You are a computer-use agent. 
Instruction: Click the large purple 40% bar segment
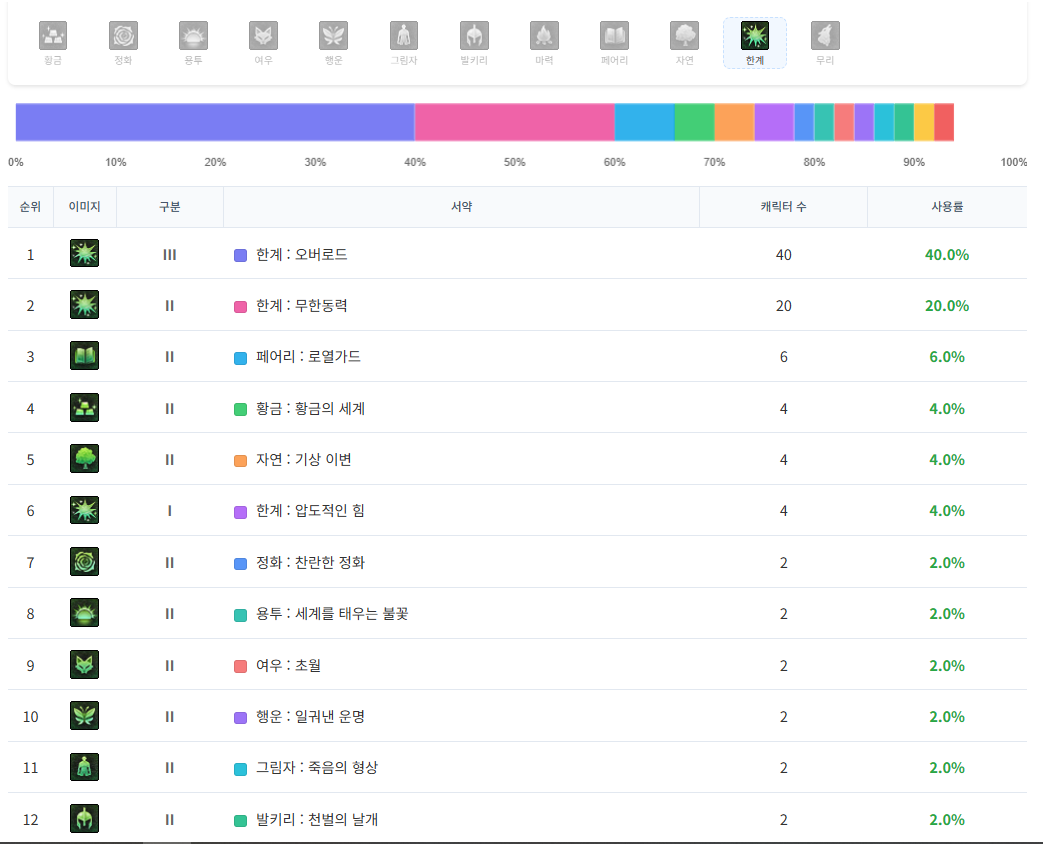click(x=215, y=122)
